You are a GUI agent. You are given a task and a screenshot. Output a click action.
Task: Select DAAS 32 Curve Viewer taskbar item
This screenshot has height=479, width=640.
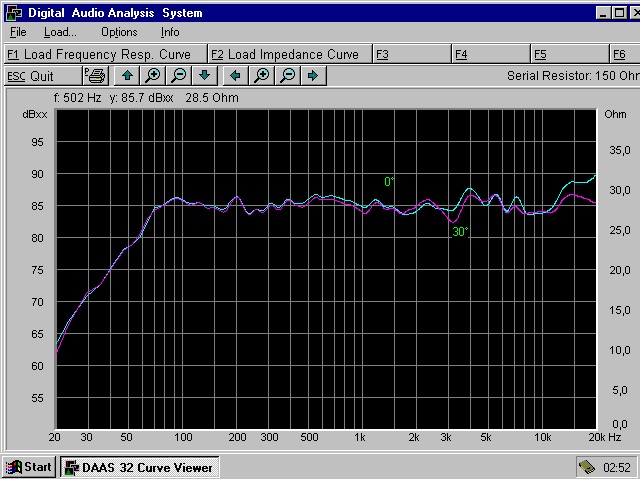tap(136, 467)
